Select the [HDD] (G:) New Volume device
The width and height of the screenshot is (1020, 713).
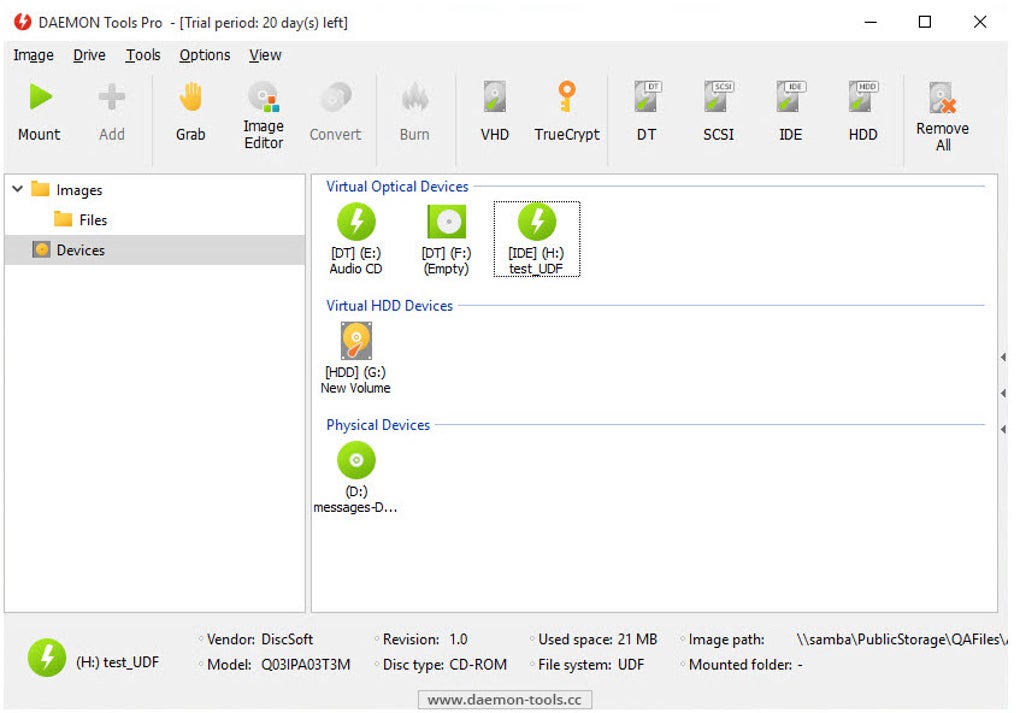point(356,358)
